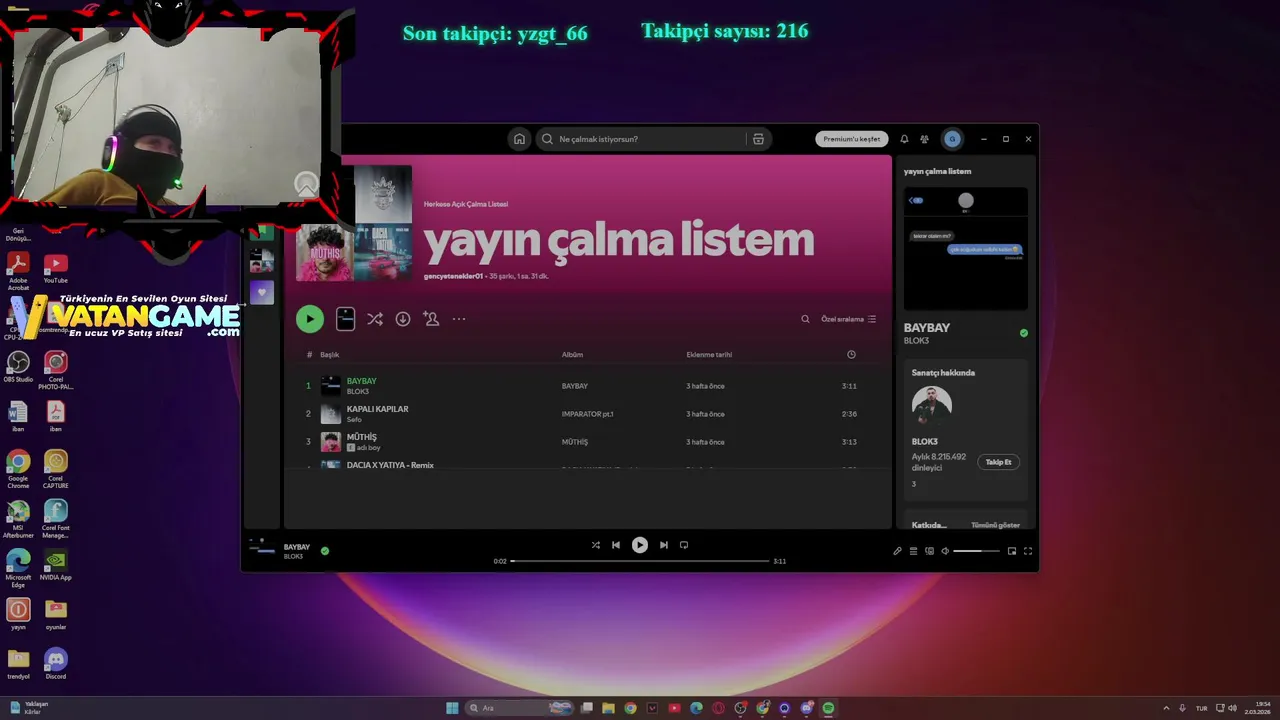The image size is (1280, 720).
Task: Open MSI Afterburner desktop icon
Action: coord(18,519)
